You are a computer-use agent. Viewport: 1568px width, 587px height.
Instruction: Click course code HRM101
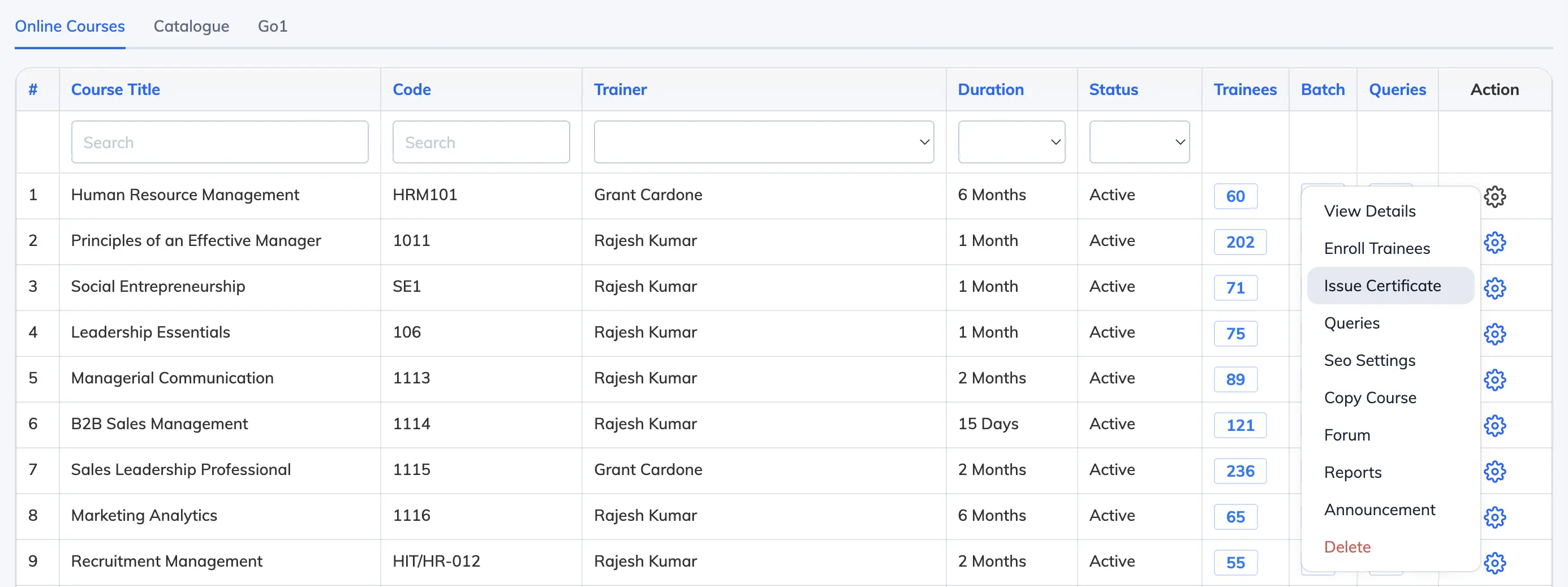[x=425, y=195]
